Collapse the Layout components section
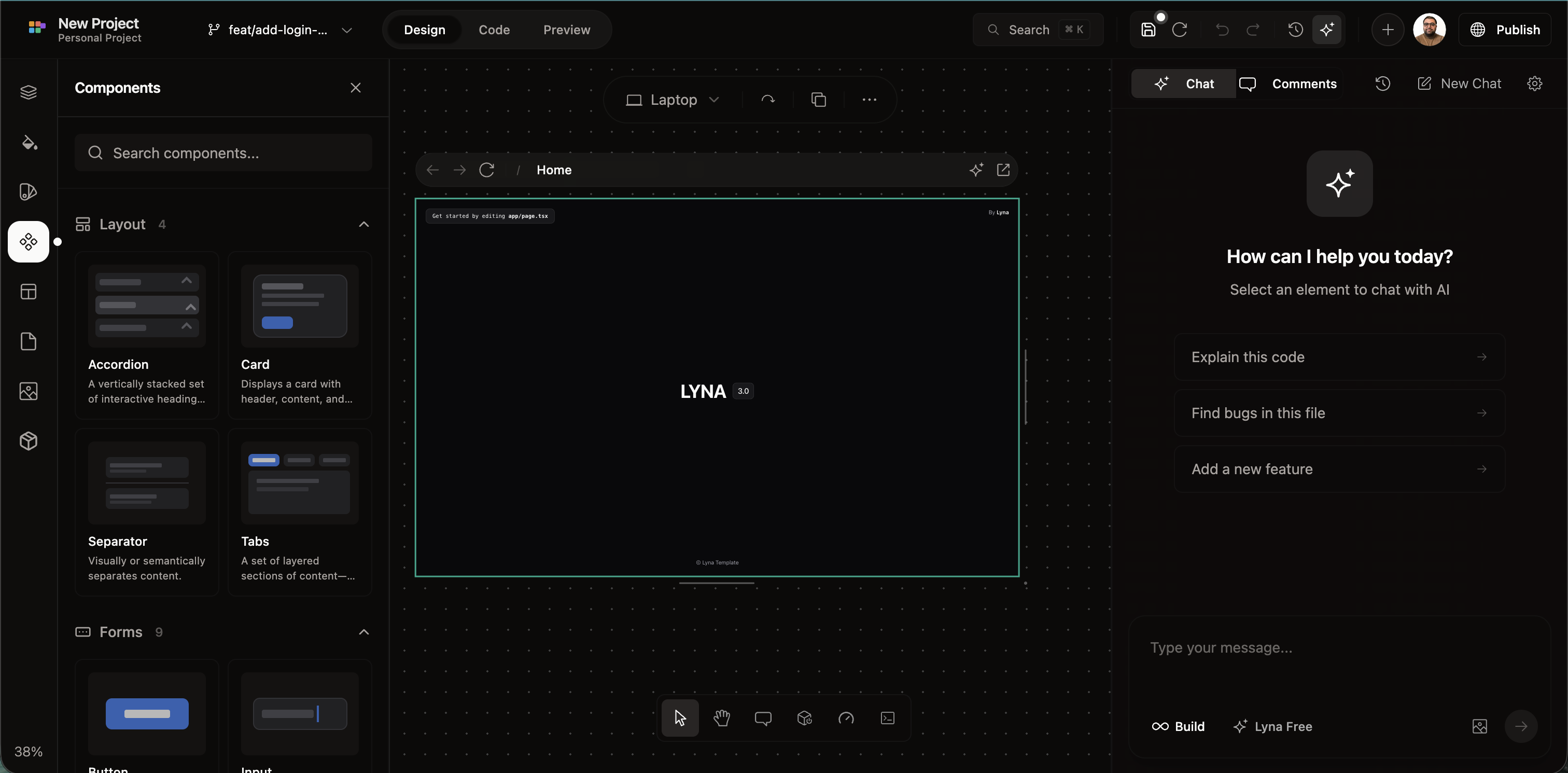The width and height of the screenshot is (1568, 773). (363, 224)
